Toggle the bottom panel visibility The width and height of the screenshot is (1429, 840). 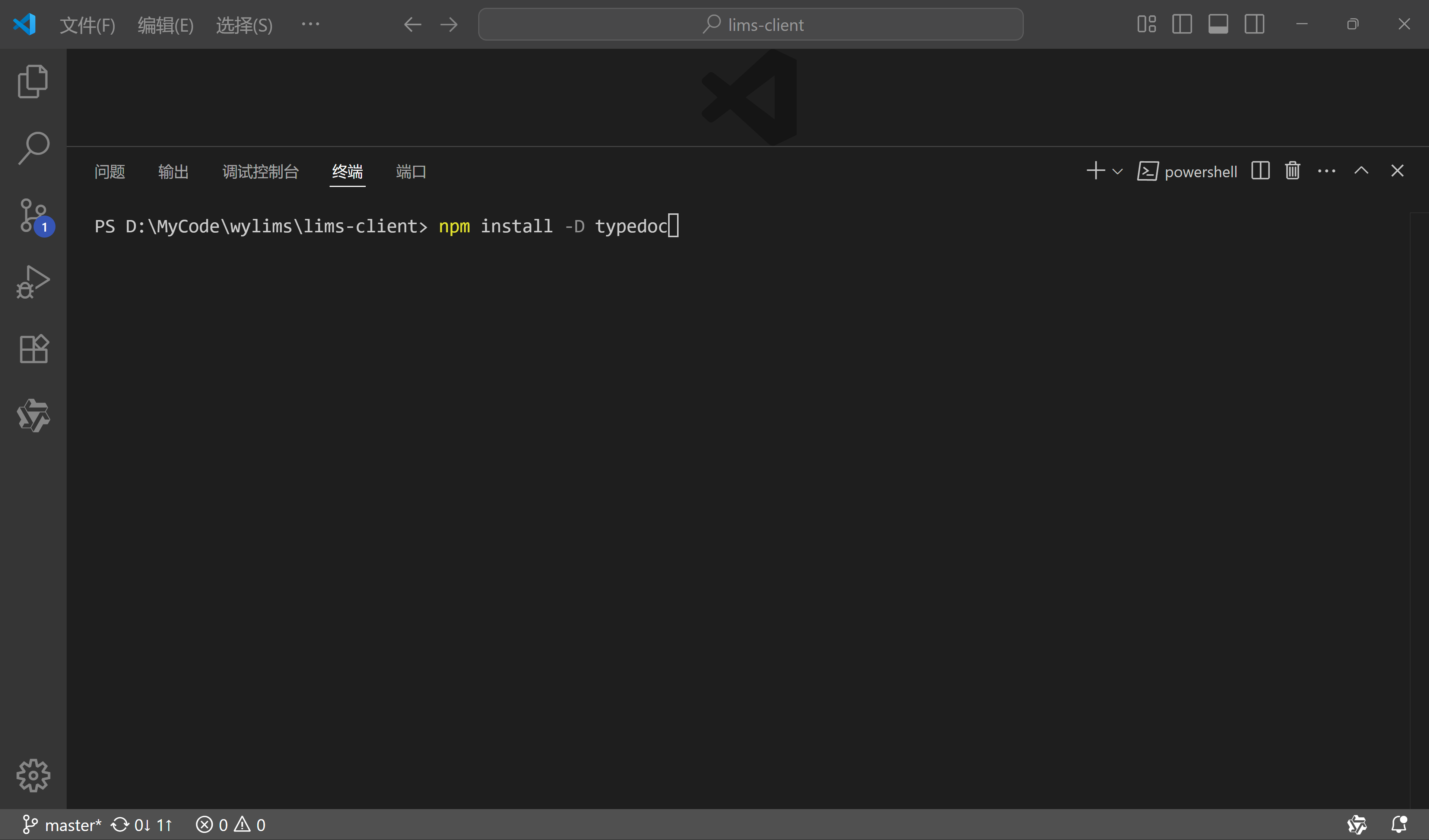click(x=1218, y=24)
